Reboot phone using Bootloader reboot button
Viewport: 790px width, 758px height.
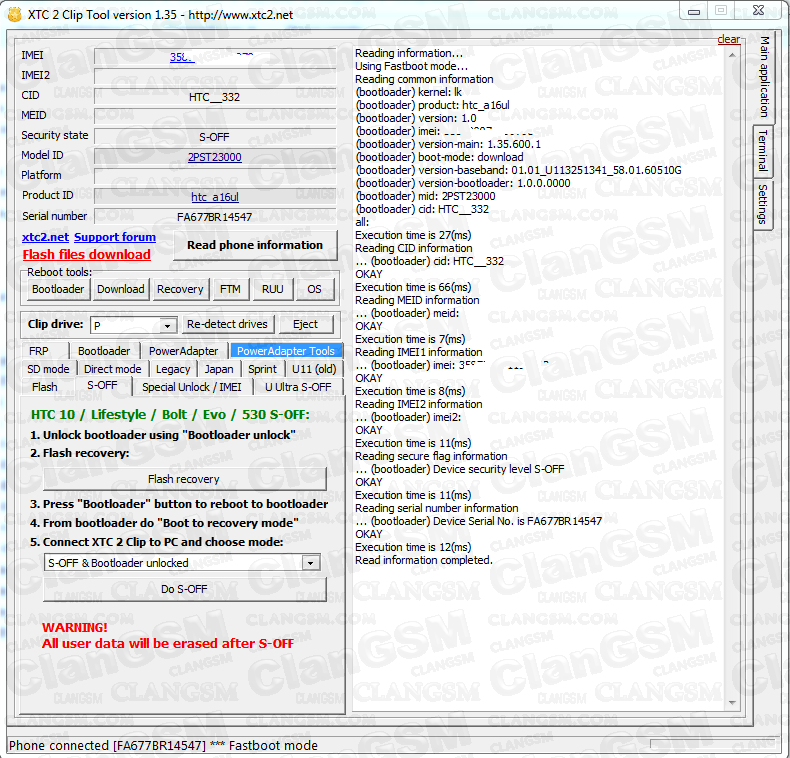click(x=58, y=289)
